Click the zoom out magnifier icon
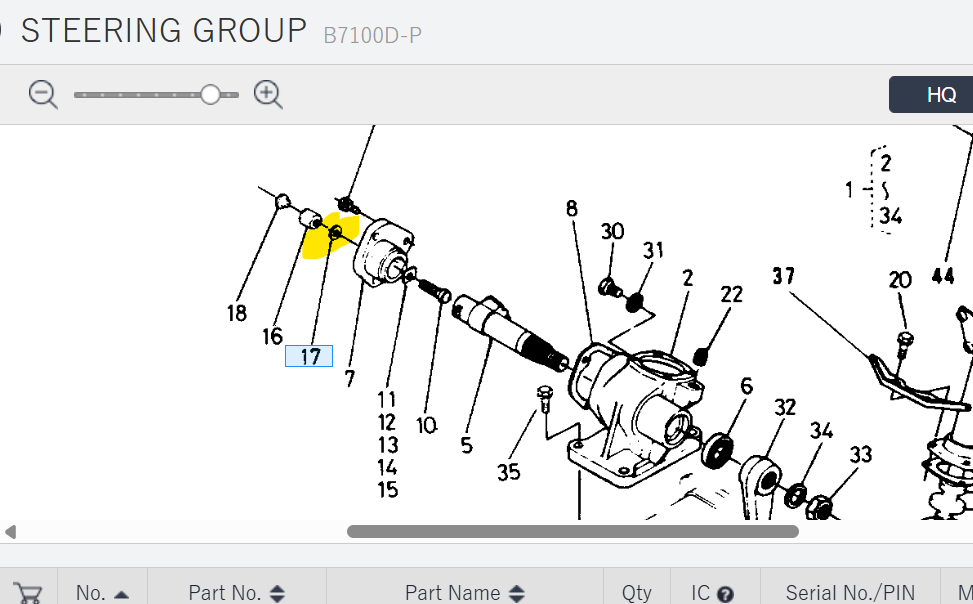The image size is (973, 604). click(x=43, y=95)
